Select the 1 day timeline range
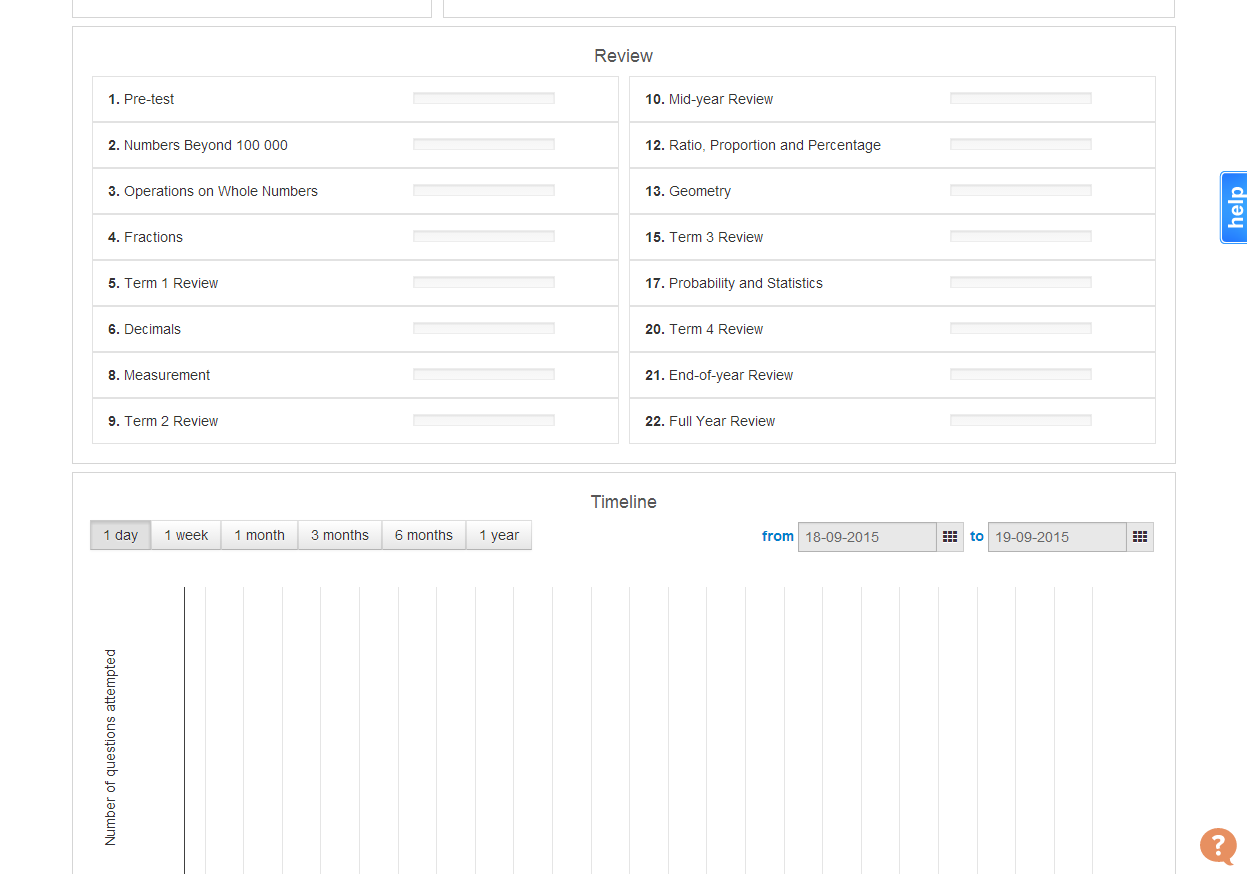The image size is (1247, 874). tap(121, 535)
